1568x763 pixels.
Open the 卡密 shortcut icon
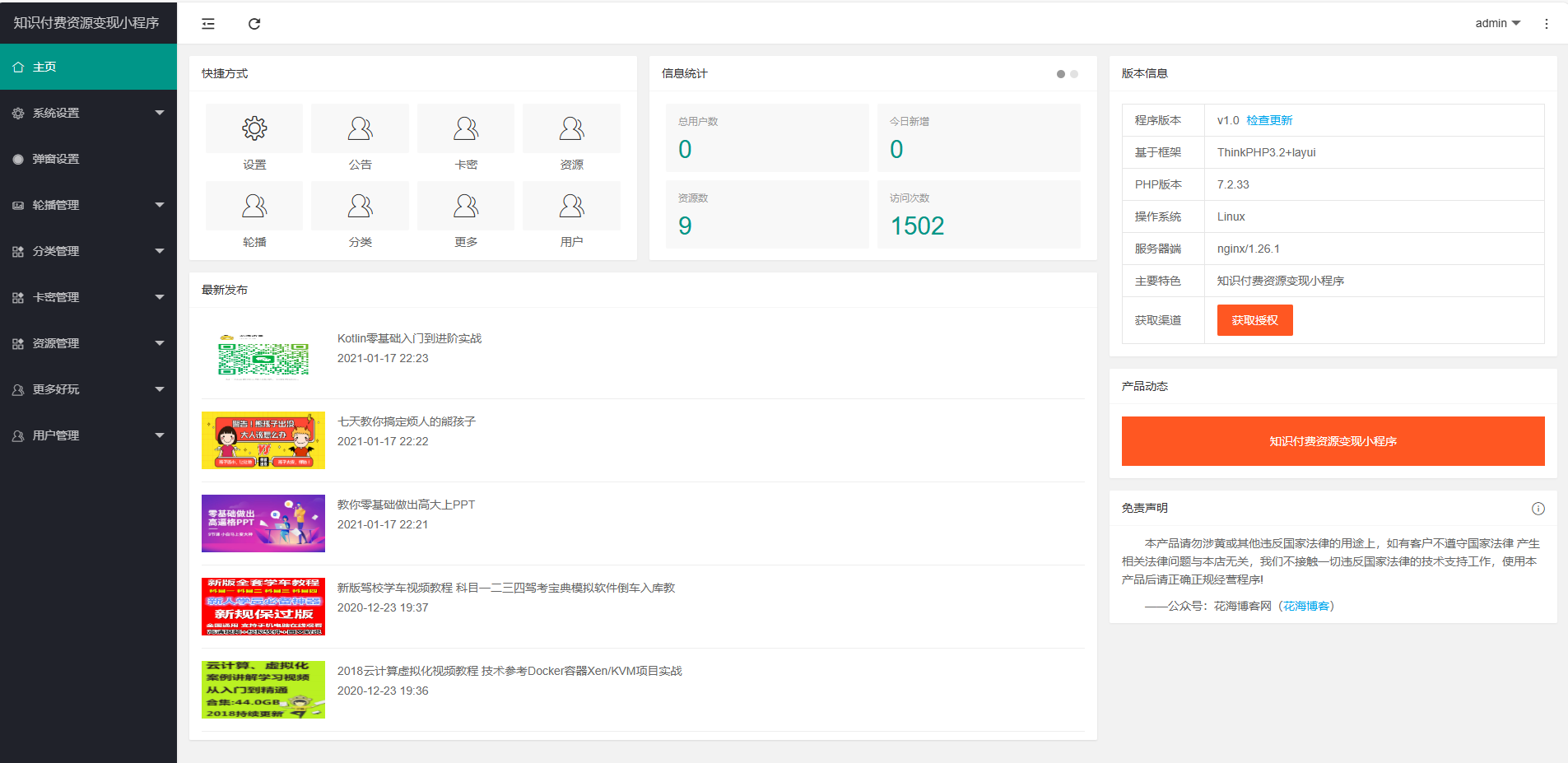(x=466, y=128)
